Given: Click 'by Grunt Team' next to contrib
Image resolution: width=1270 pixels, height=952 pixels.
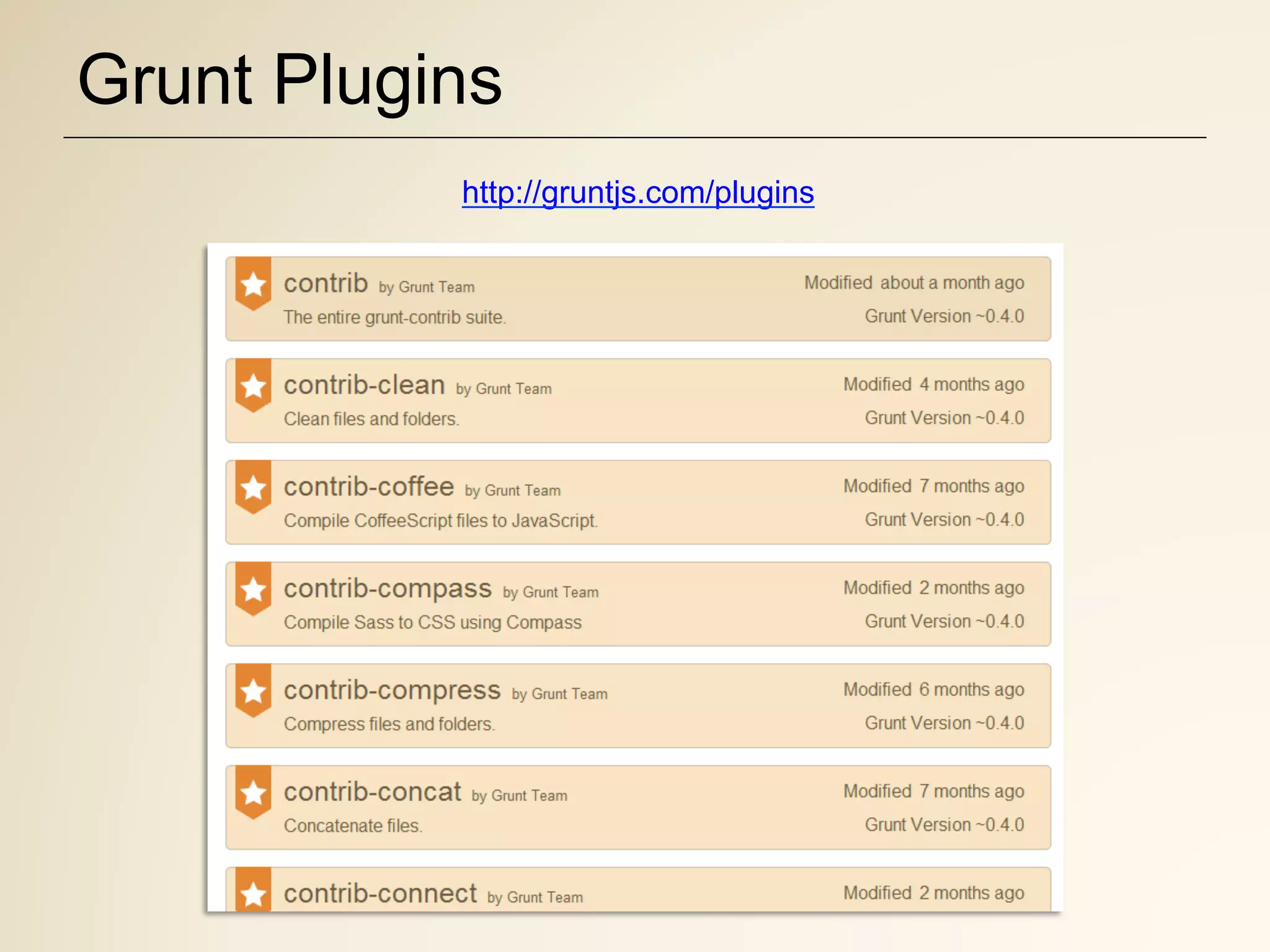Looking at the screenshot, I should (427, 288).
